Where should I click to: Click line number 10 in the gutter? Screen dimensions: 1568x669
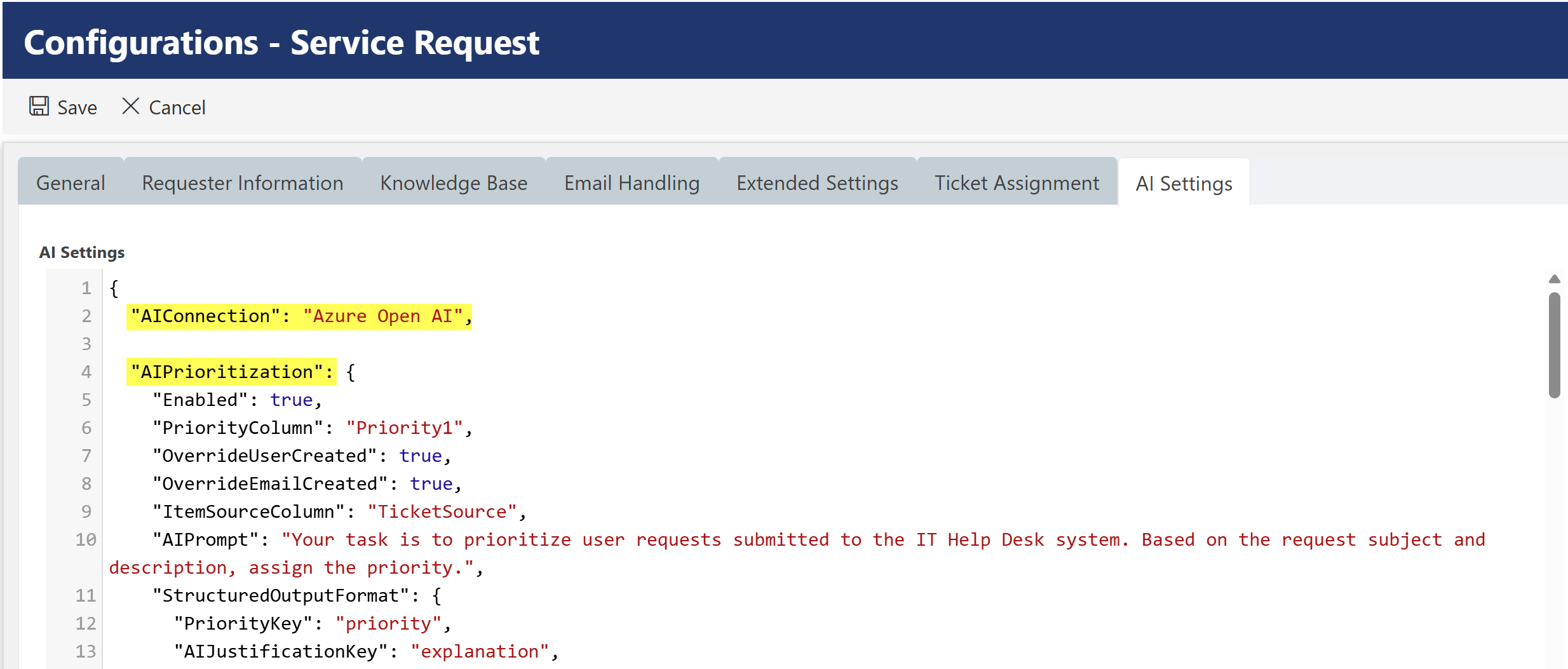click(86, 540)
